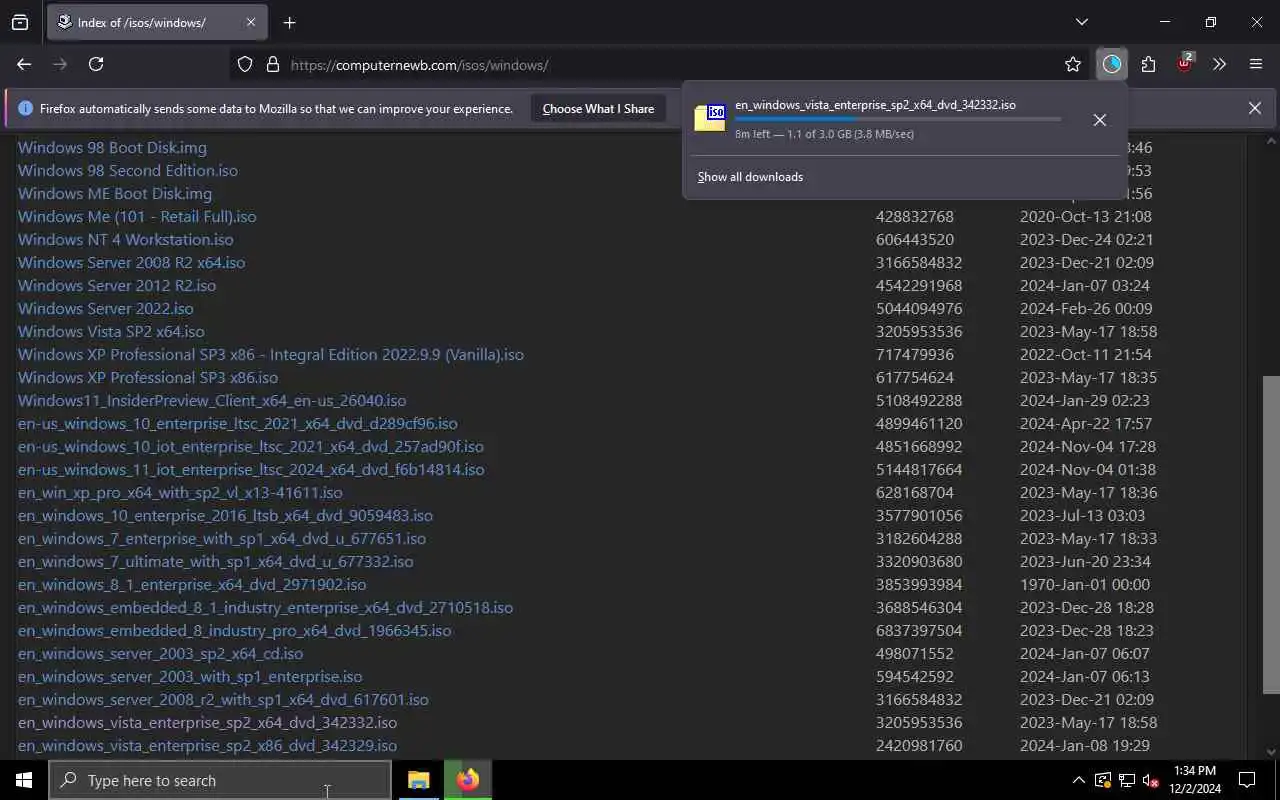Download en-us_windows_10_enterprise_ltsc_2021 iso
Screen dimensions: 1280x800
point(238,423)
